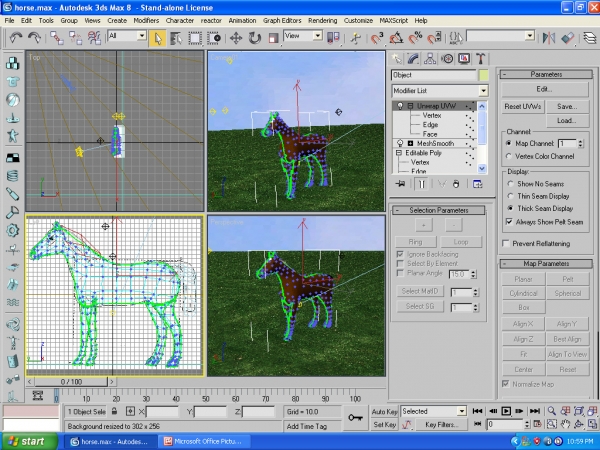Click the Key Filters... button
Image resolution: width=600 pixels, height=450 pixels.
441,424
